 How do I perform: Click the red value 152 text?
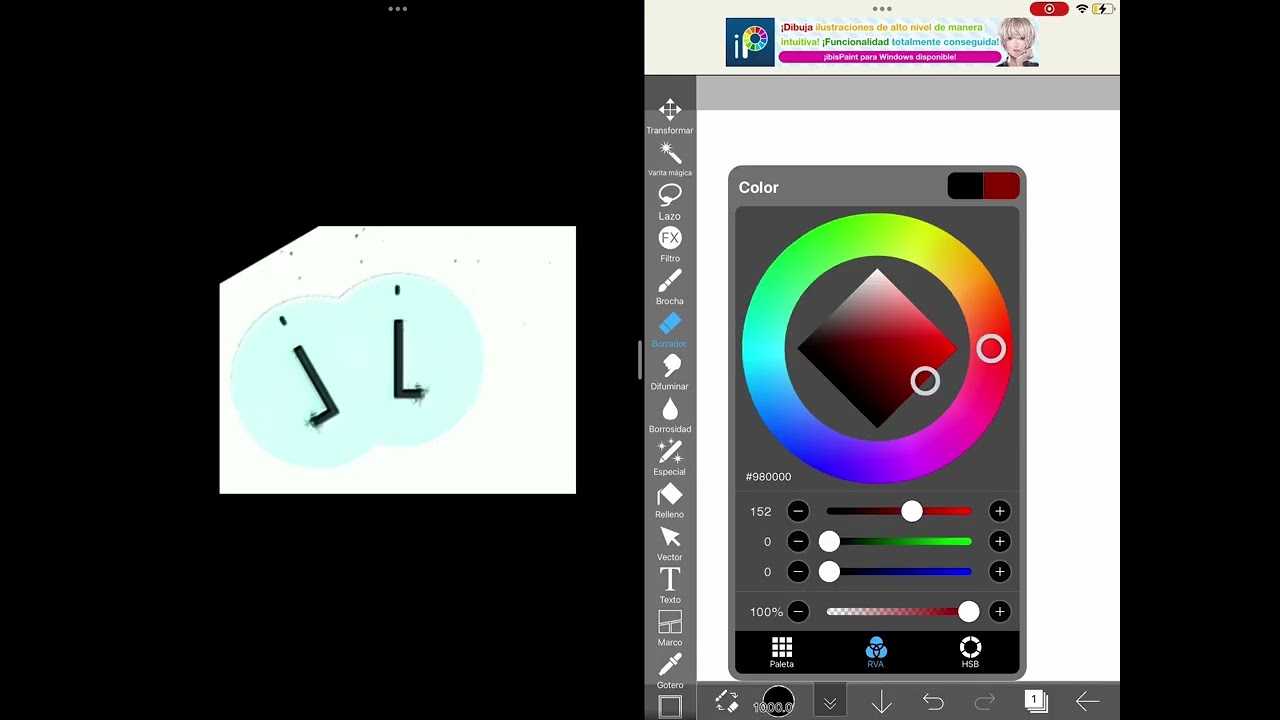pos(761,511)
